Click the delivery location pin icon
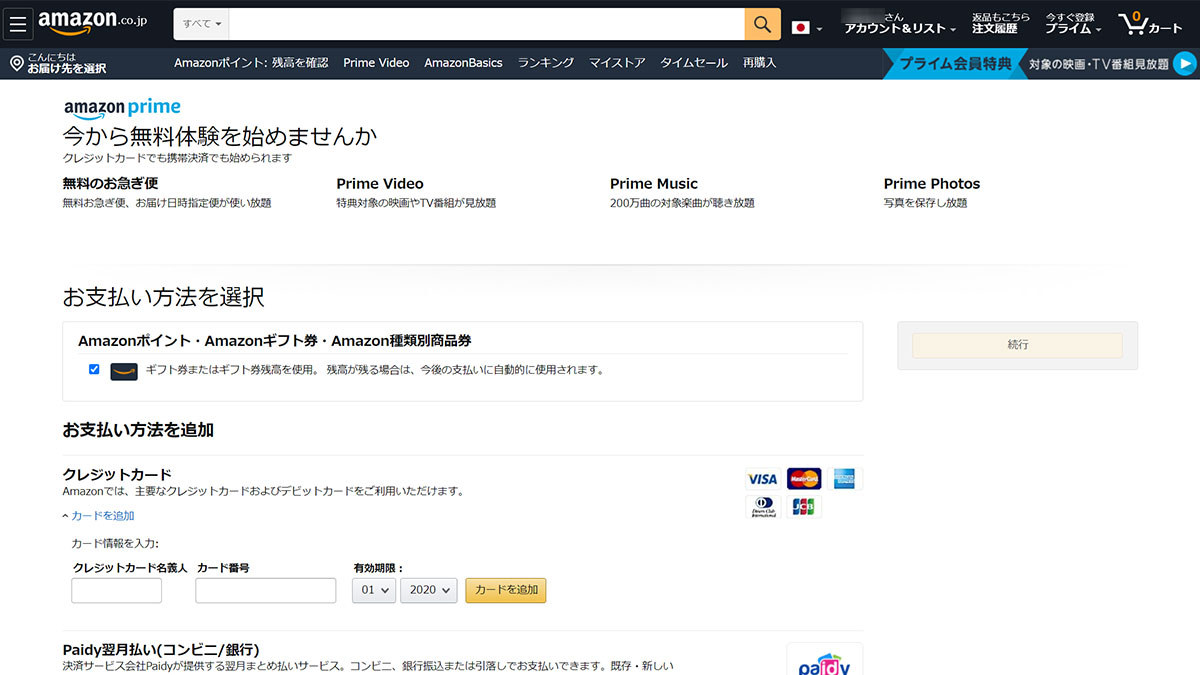Screen dimensions: 1200x675 pyautogui.click(x=17, y=64)
